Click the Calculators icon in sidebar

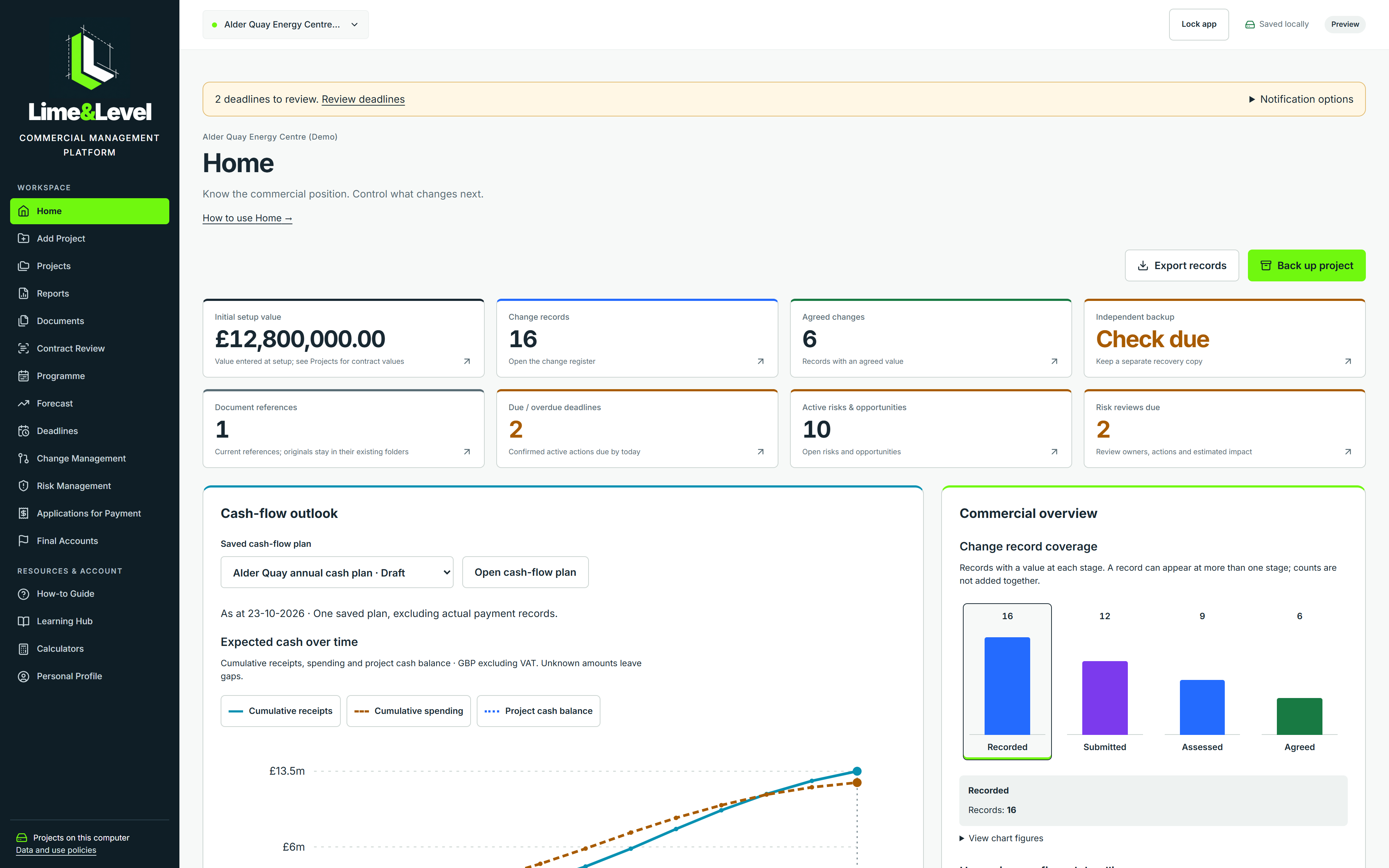[x=24, y=649]
